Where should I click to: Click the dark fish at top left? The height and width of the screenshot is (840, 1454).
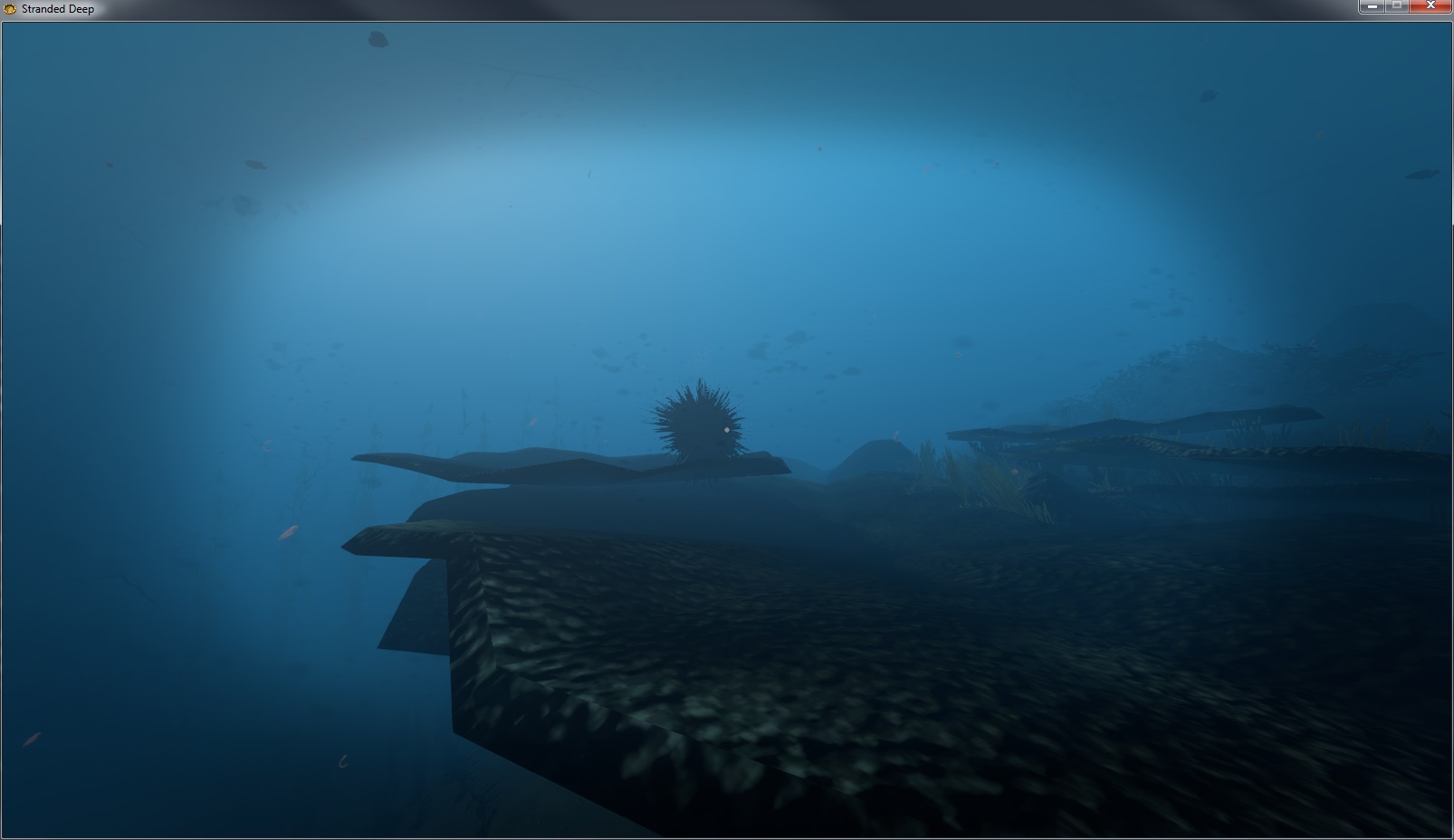pos(378,39)
